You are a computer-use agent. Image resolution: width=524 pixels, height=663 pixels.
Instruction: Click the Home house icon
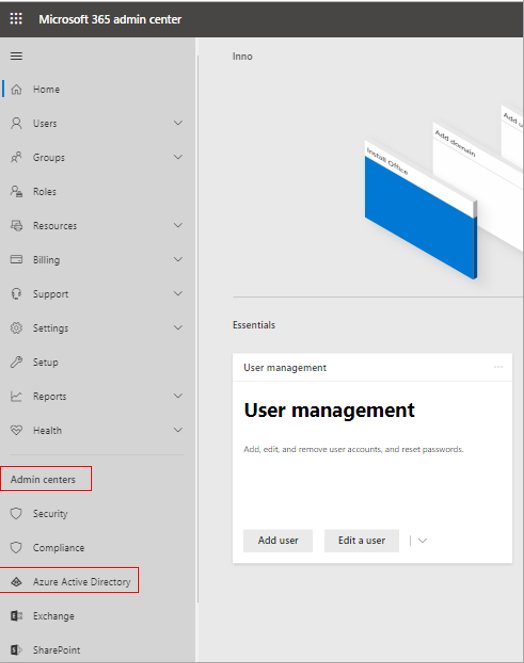point(16,89)
